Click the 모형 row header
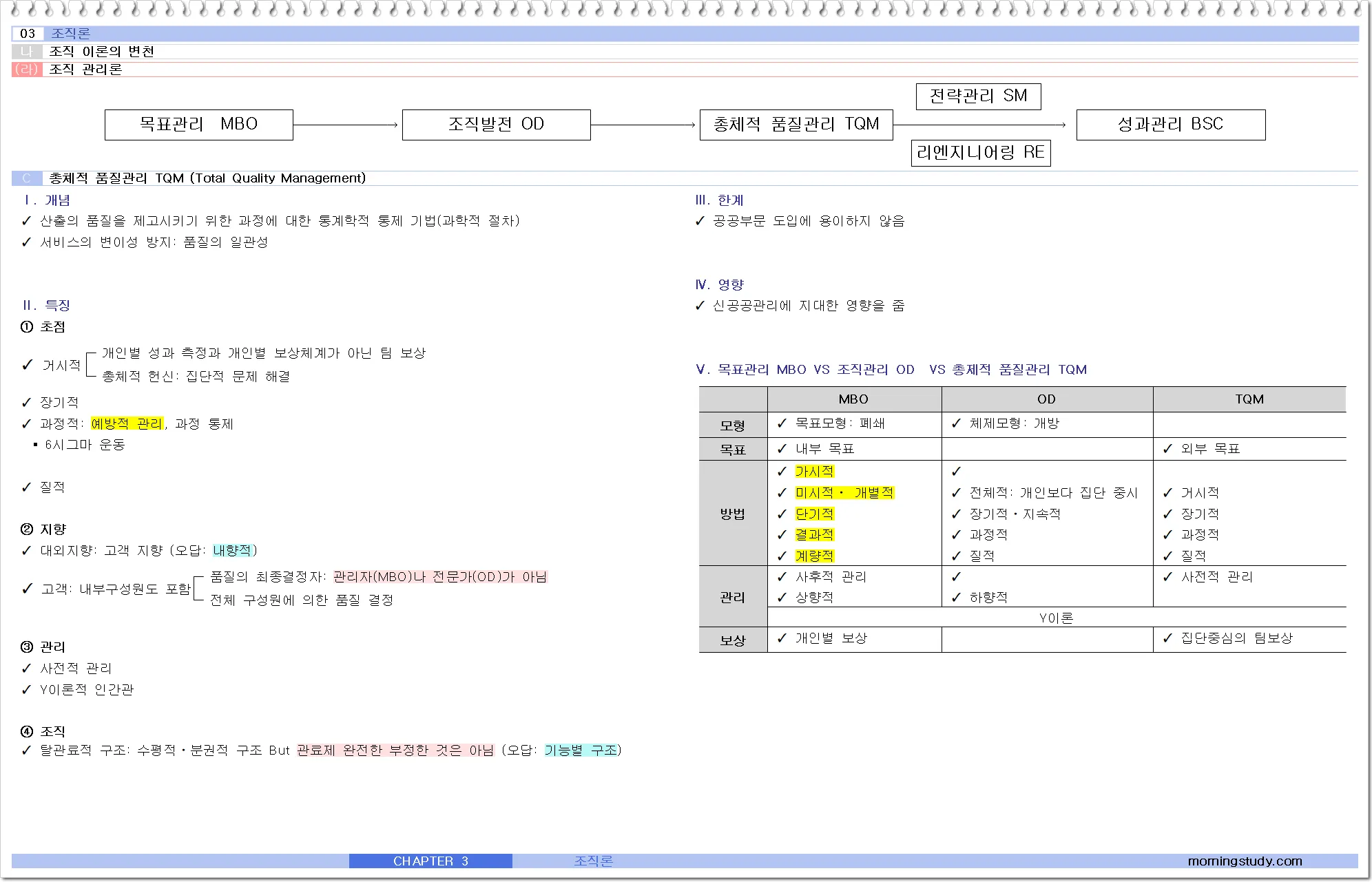The width and height of the screenshot is (1372, 882). [733, 426]
